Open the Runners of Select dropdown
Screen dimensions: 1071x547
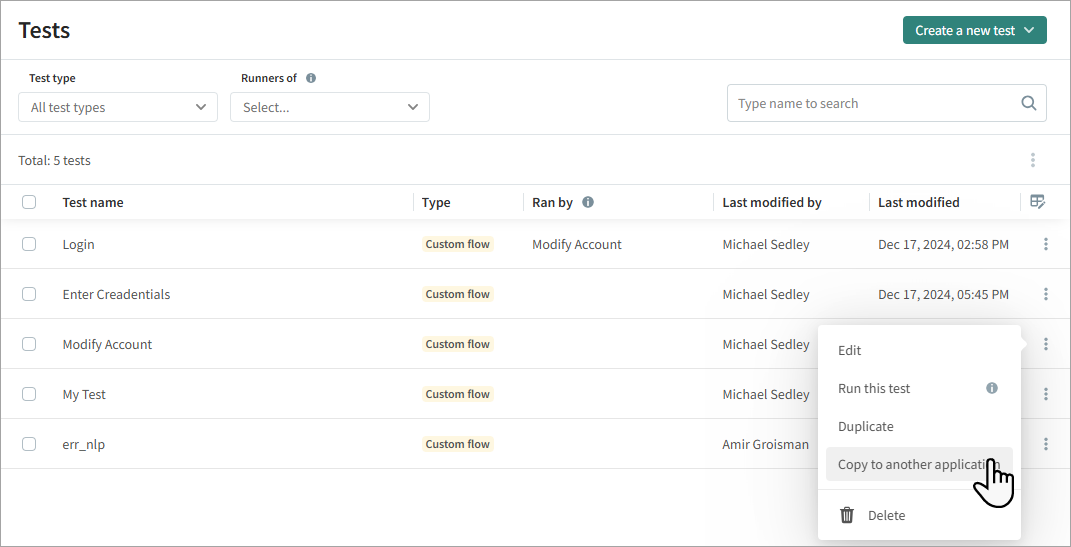[330, 107]
